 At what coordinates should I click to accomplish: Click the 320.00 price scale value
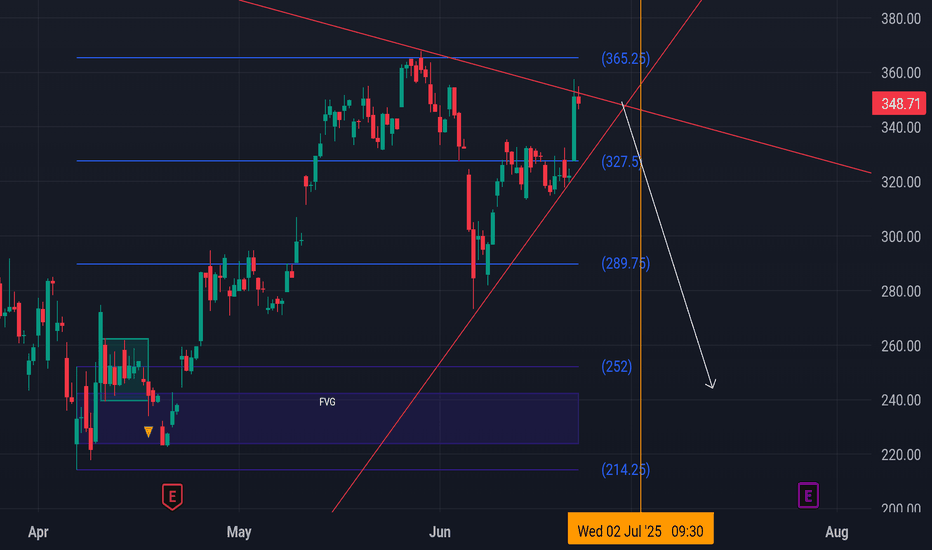click(x=900, y=182)
